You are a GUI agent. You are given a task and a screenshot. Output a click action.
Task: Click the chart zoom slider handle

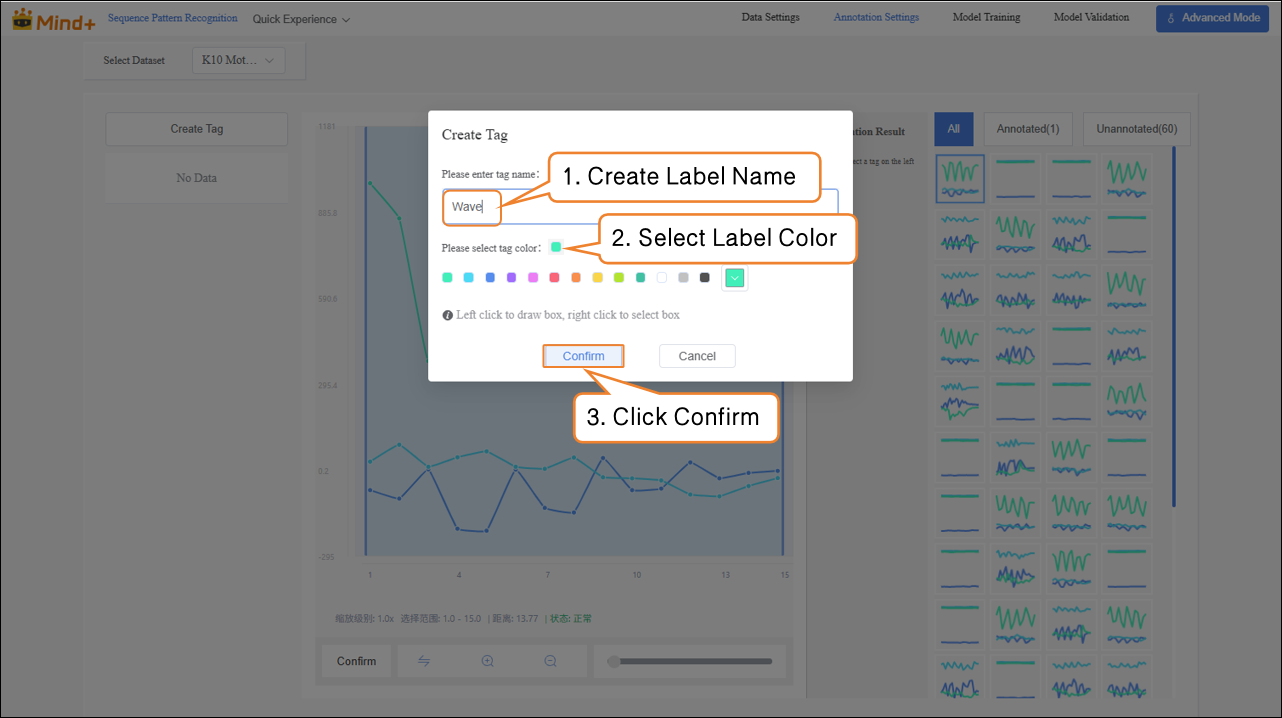point(613,661)
